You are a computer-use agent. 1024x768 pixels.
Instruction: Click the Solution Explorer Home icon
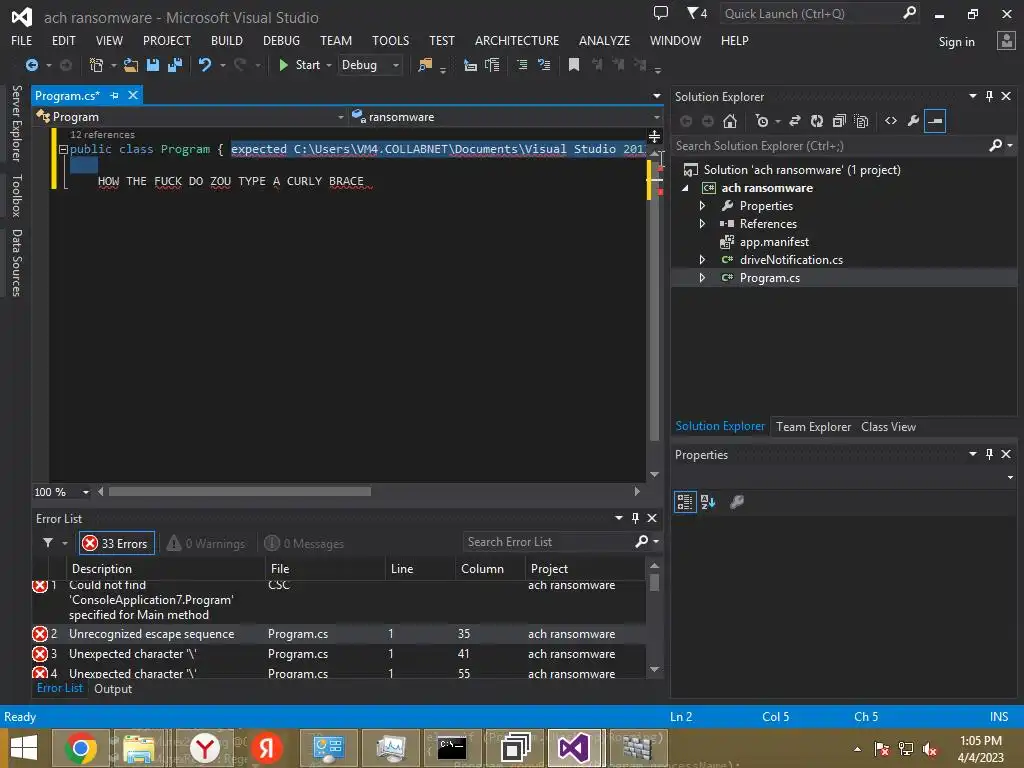(730, 121)
